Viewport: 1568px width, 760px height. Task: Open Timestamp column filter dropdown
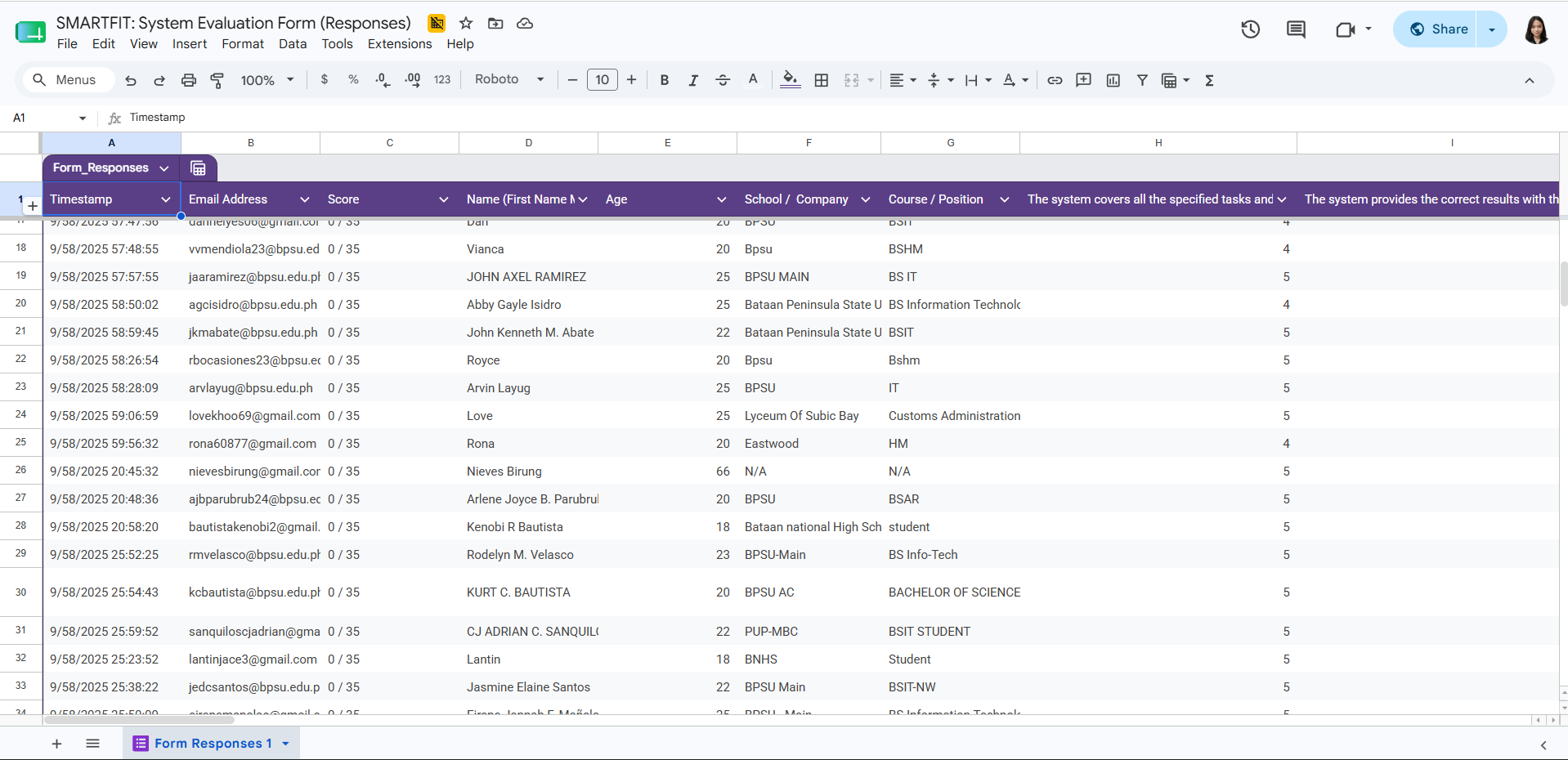[166, 199]
